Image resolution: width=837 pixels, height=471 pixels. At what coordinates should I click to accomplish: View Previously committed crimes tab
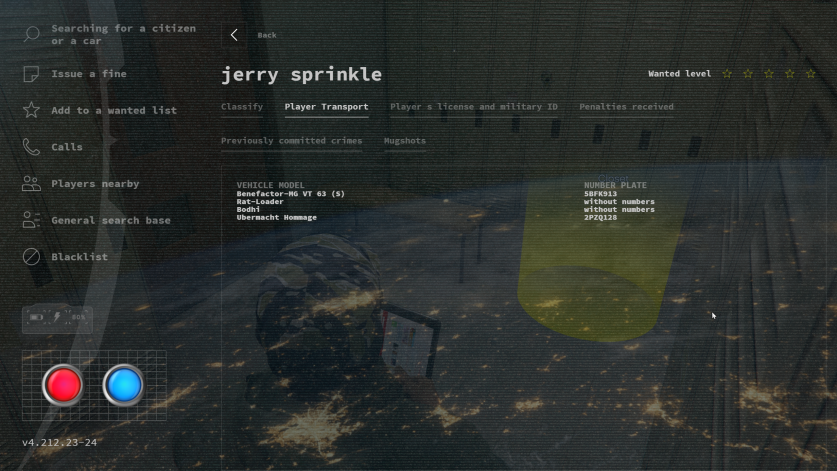point(291,141)
